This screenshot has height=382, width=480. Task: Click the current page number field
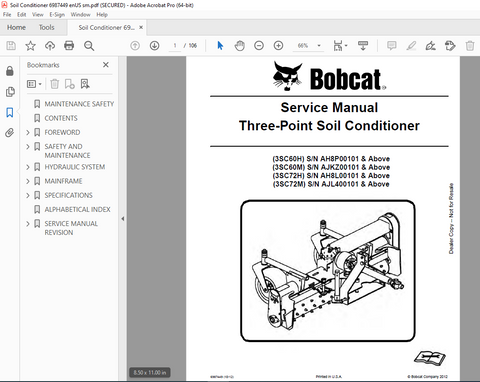(x=175, y=46)
